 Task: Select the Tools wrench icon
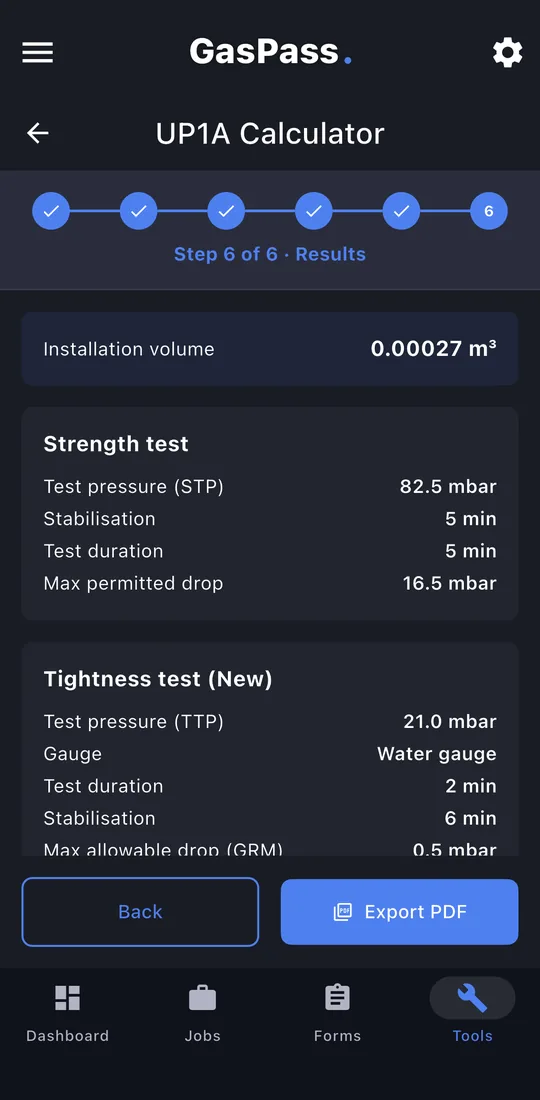click(x=473, y=998)
